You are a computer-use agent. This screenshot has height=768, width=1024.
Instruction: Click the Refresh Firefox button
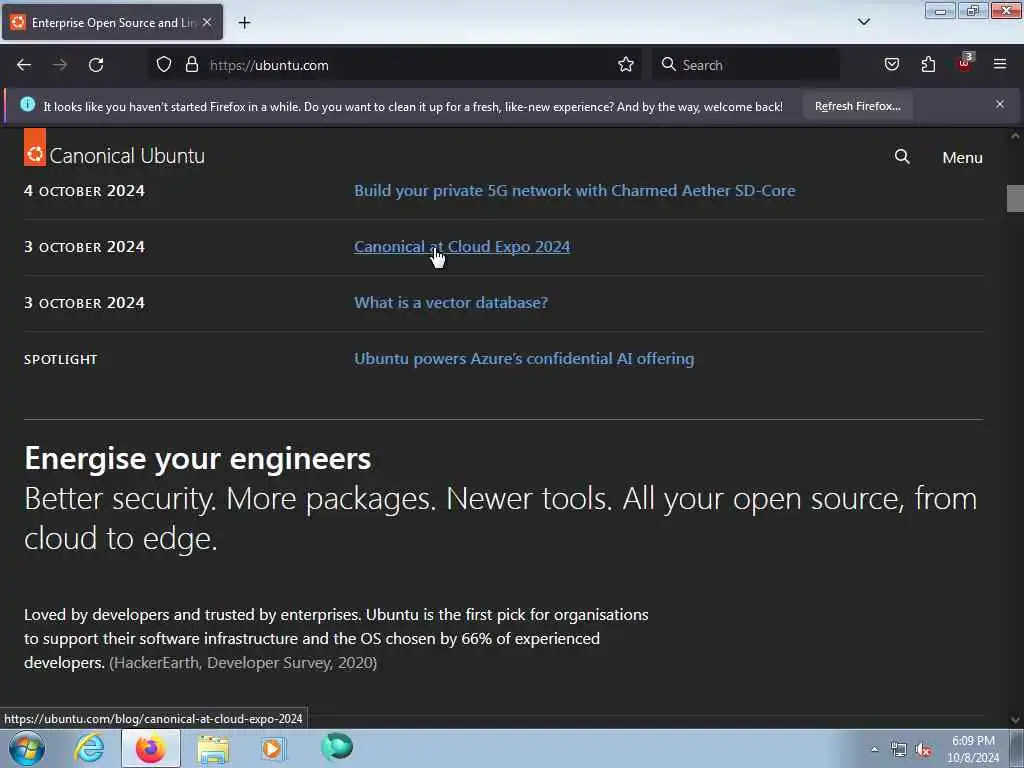857,106
